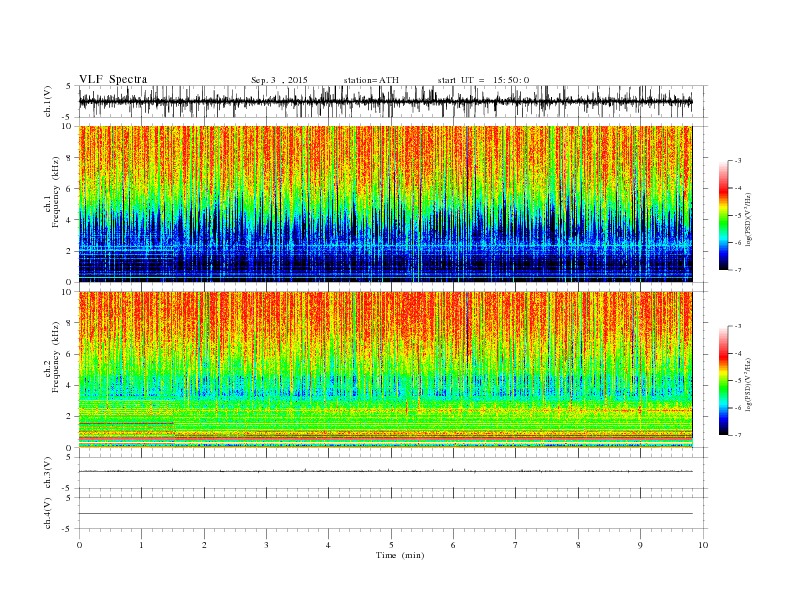Click the ch.1 Frequency (kHz) axis label
The width and height of the screenshot is (792, 612).
(52, 192)
